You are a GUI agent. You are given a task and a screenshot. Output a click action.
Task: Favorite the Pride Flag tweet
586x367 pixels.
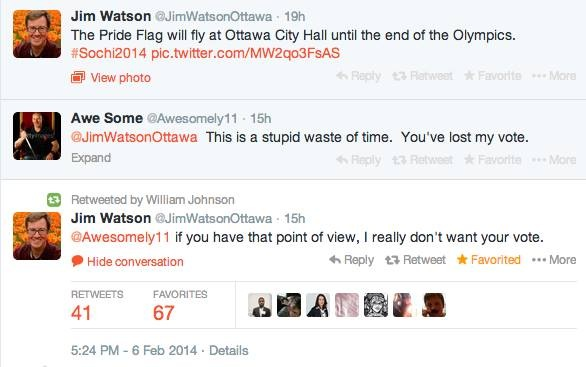click(493, 76)
